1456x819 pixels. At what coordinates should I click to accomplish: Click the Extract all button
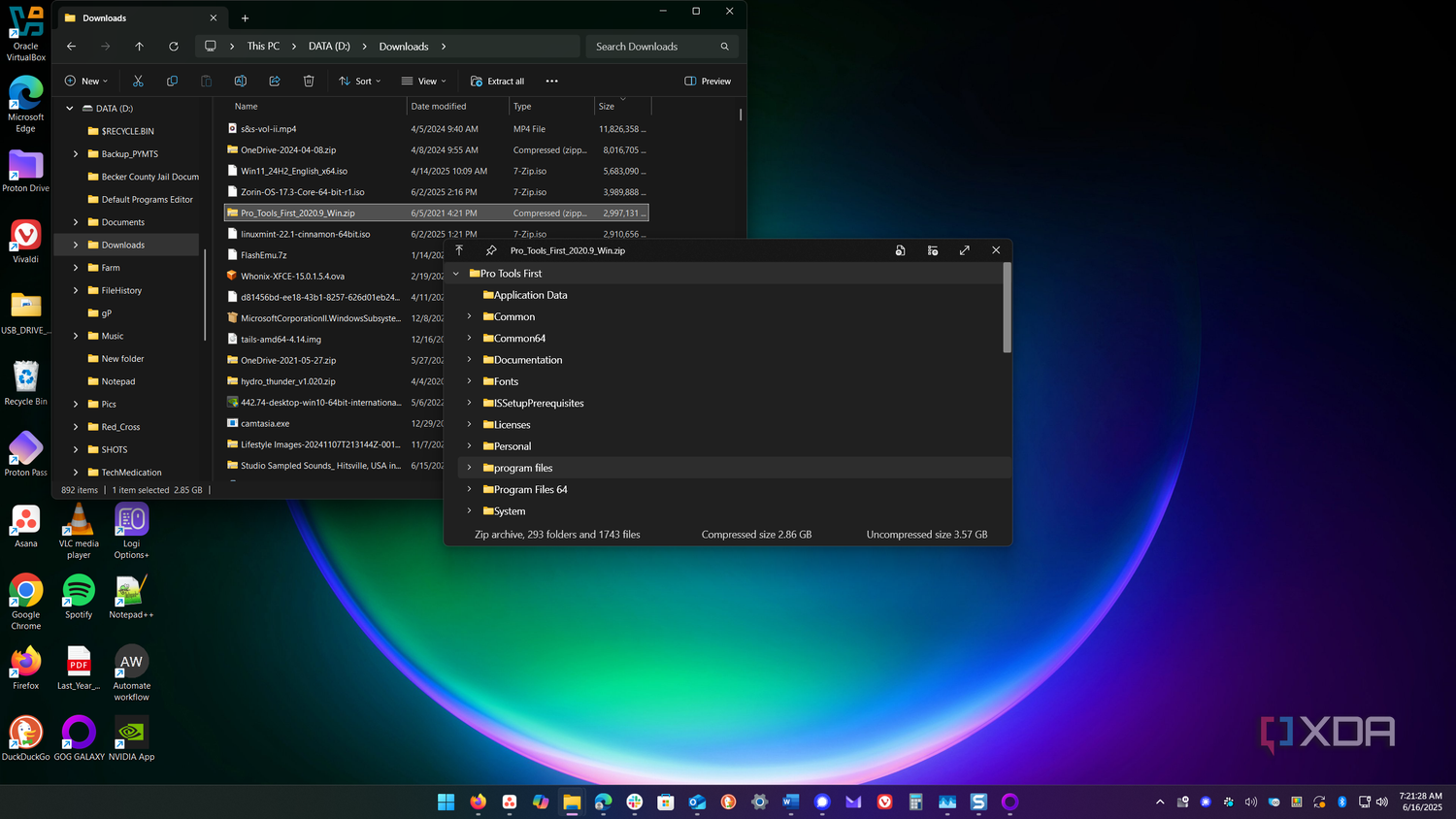tap(497, 82)
